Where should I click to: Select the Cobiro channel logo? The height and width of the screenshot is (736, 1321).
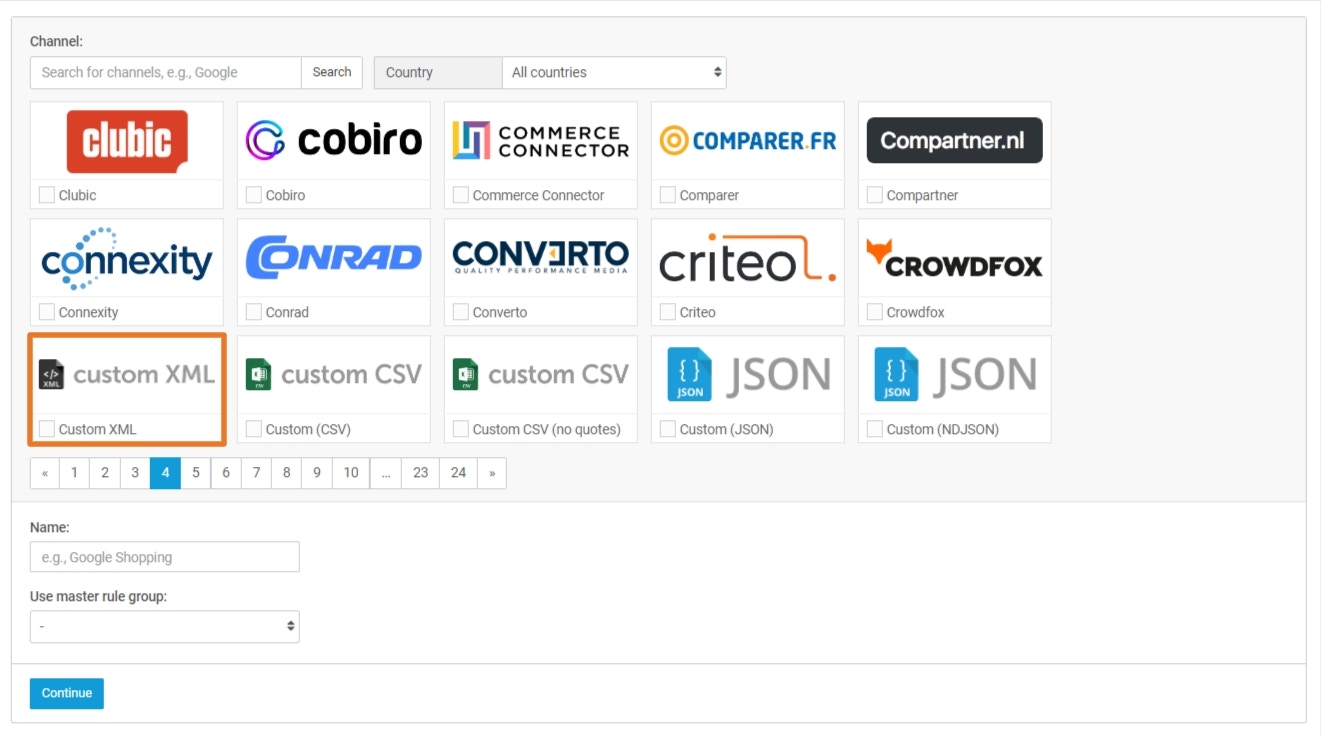[x=334, y=141]
